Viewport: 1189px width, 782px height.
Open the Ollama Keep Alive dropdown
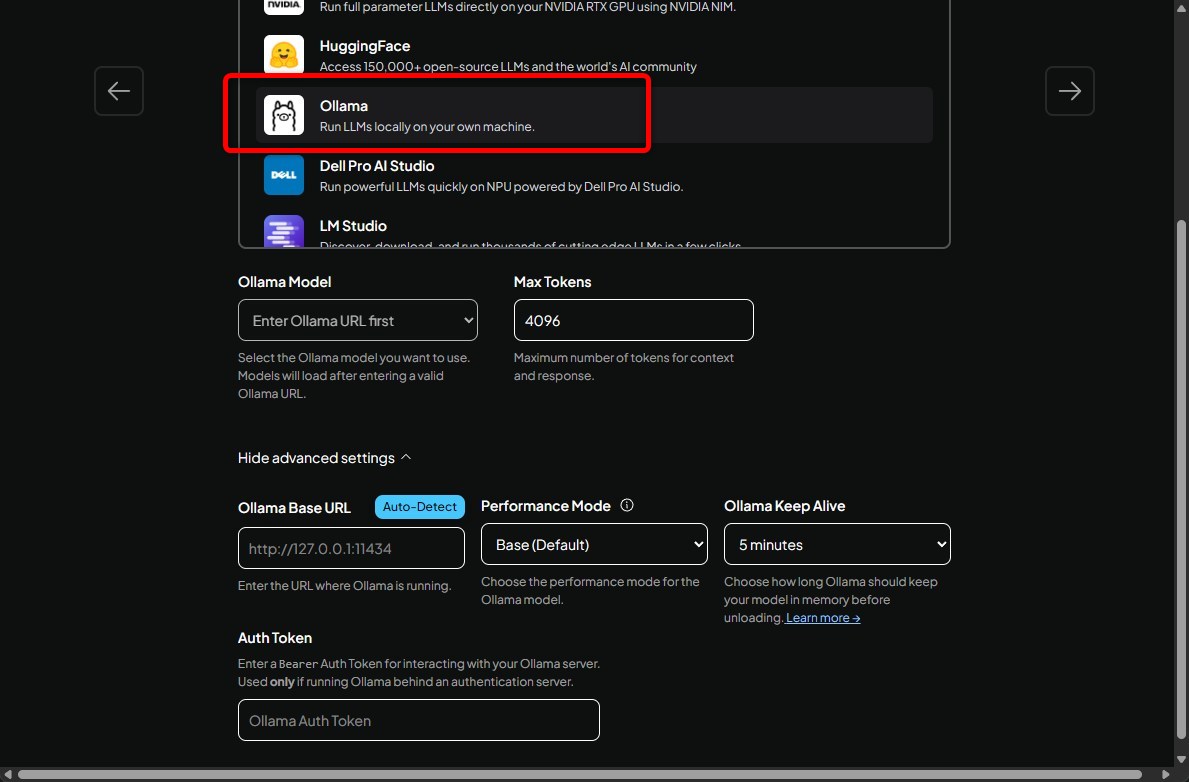click(836, 544)
